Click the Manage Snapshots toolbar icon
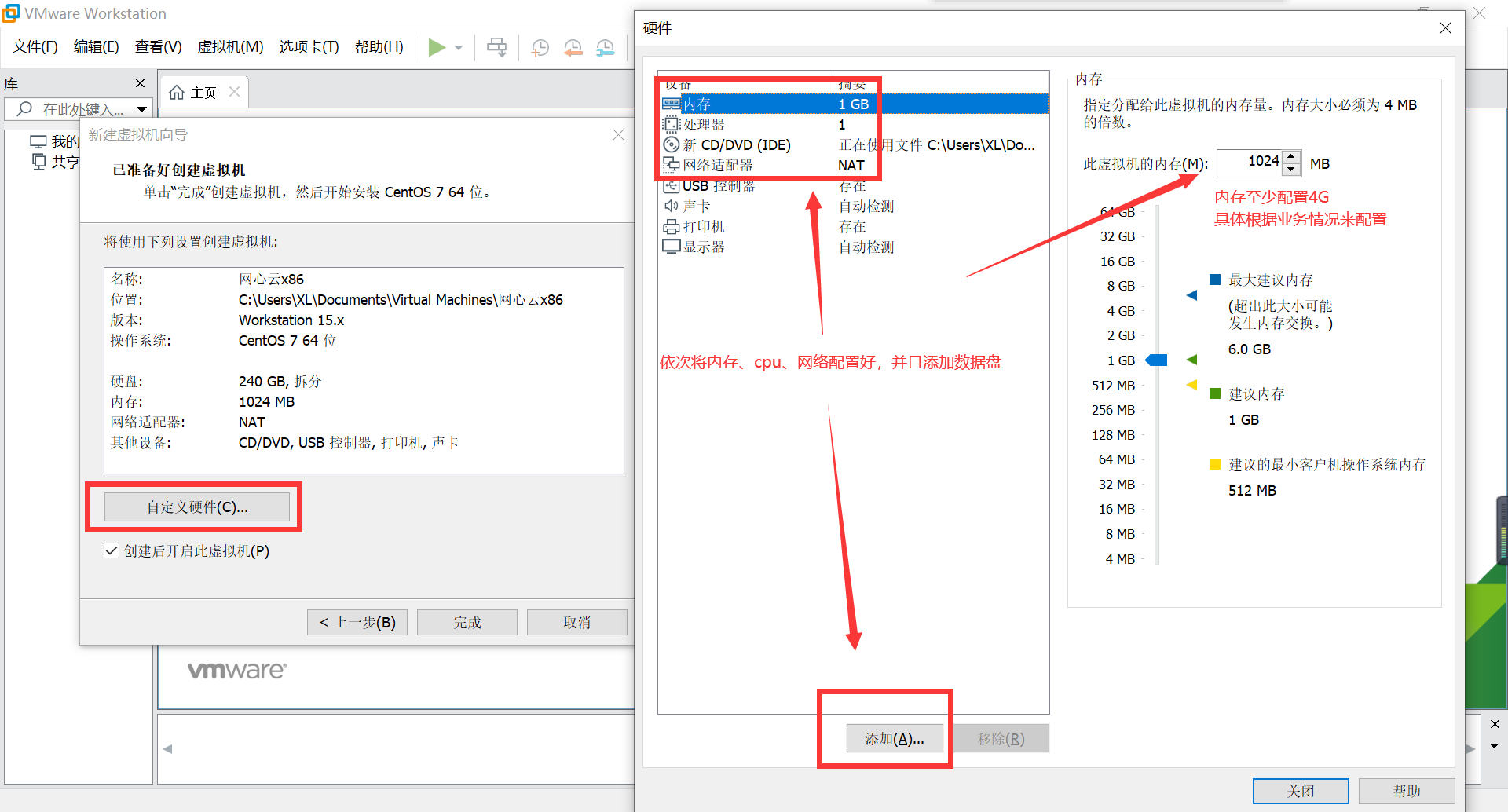This screenshot has width=1508, height=812. pyautogui.click(x=605, y=48)
